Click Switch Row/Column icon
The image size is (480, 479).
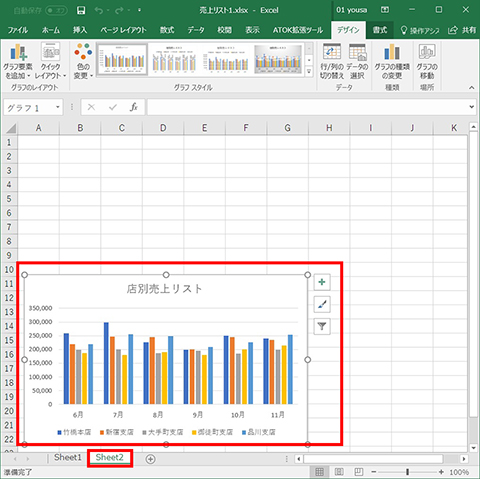point(332,61)
